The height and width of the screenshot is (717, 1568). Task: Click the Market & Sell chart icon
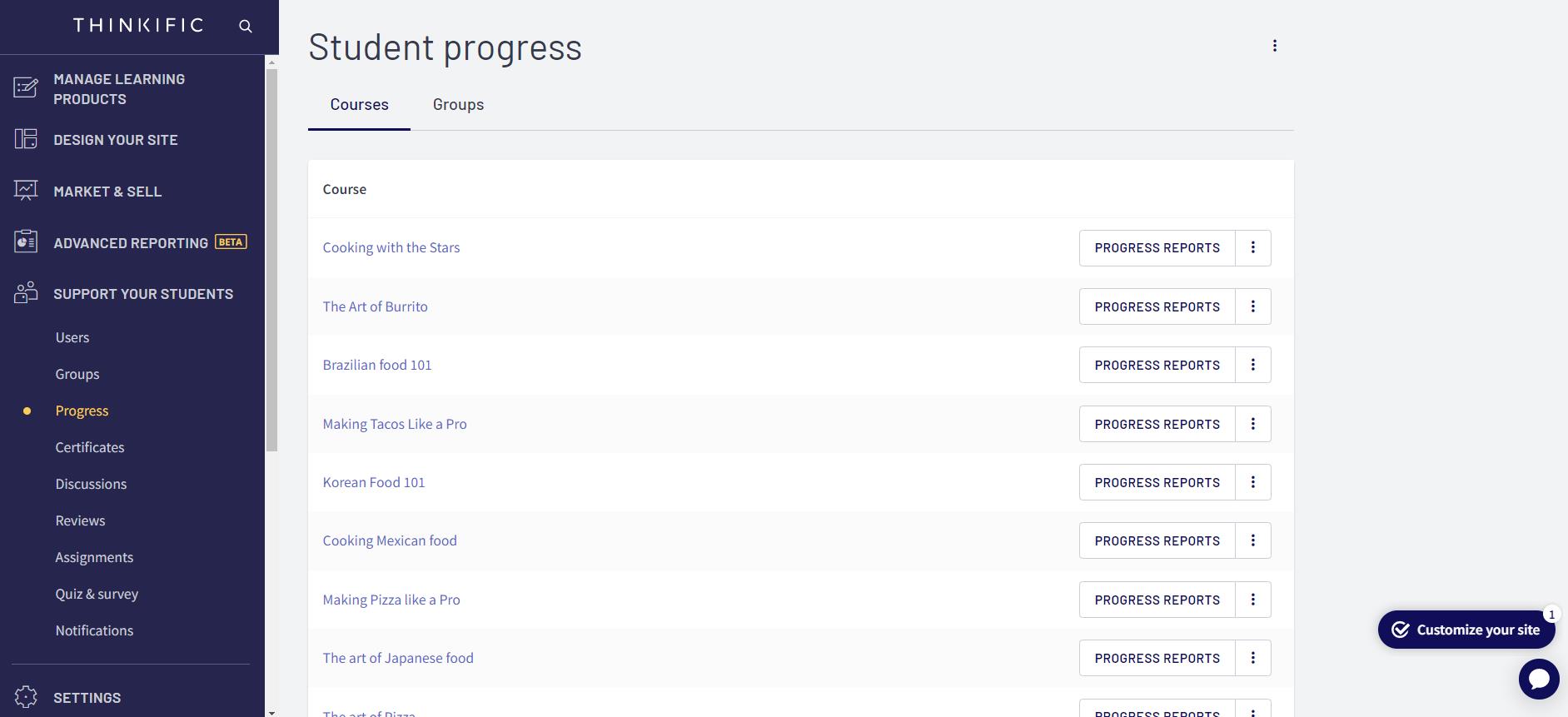click(x=26, y=191)
